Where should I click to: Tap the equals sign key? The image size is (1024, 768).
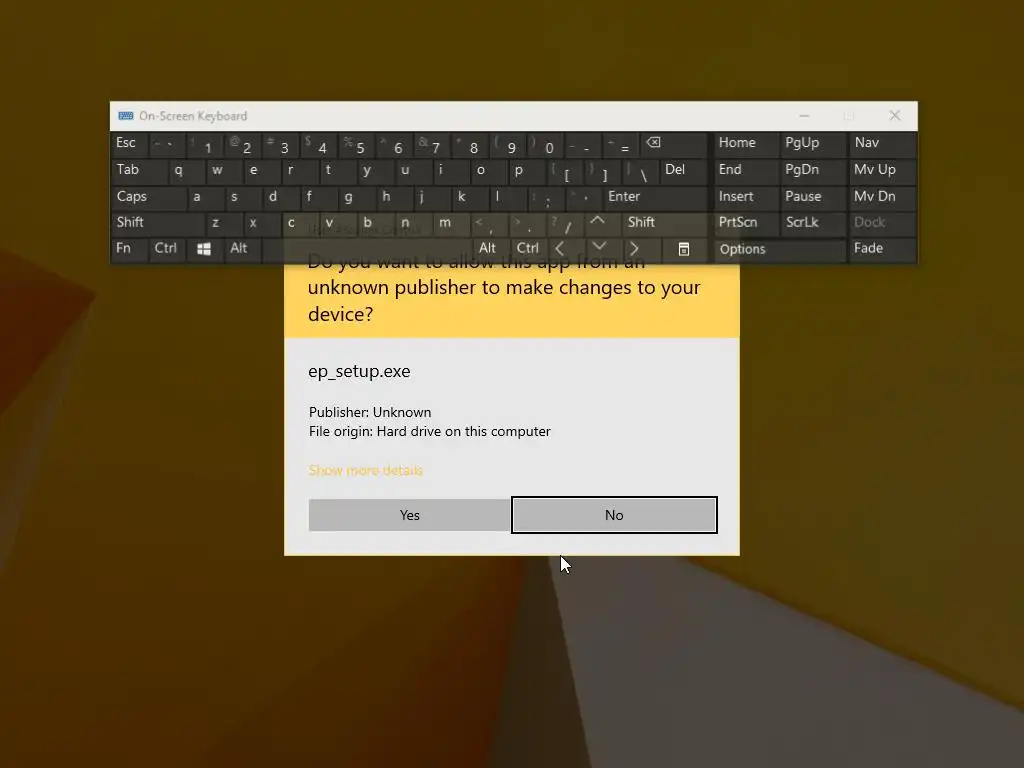click(621, 144)
